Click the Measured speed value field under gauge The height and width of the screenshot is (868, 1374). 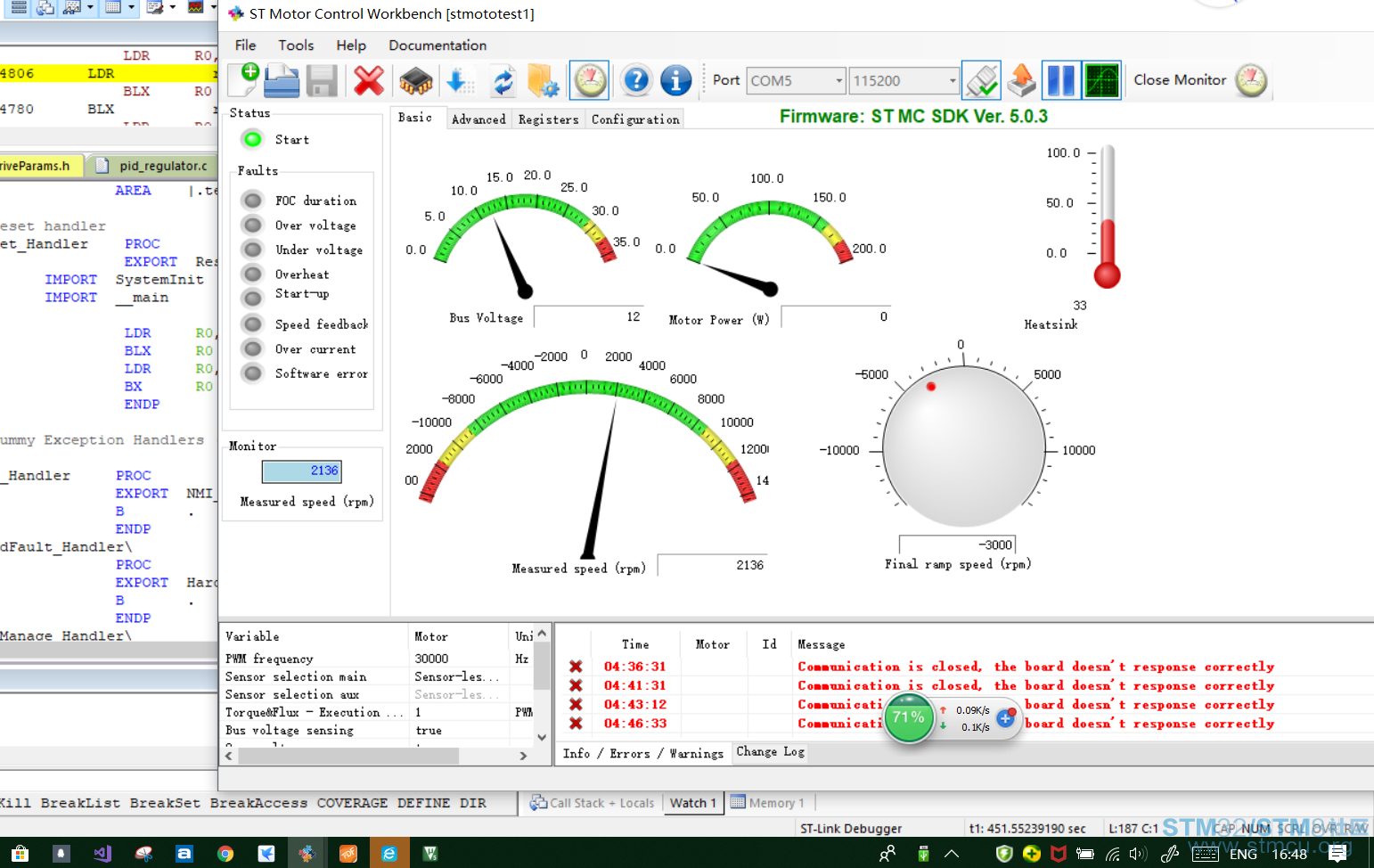pyautogui.click(x=712, y=565)
